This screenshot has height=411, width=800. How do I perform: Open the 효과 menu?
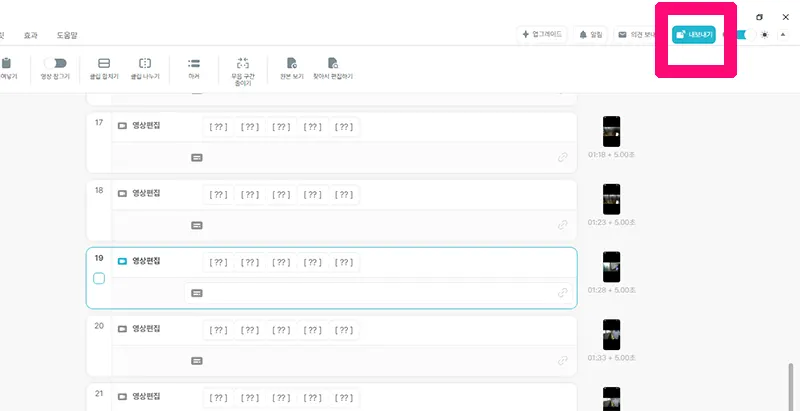point(31,35)
